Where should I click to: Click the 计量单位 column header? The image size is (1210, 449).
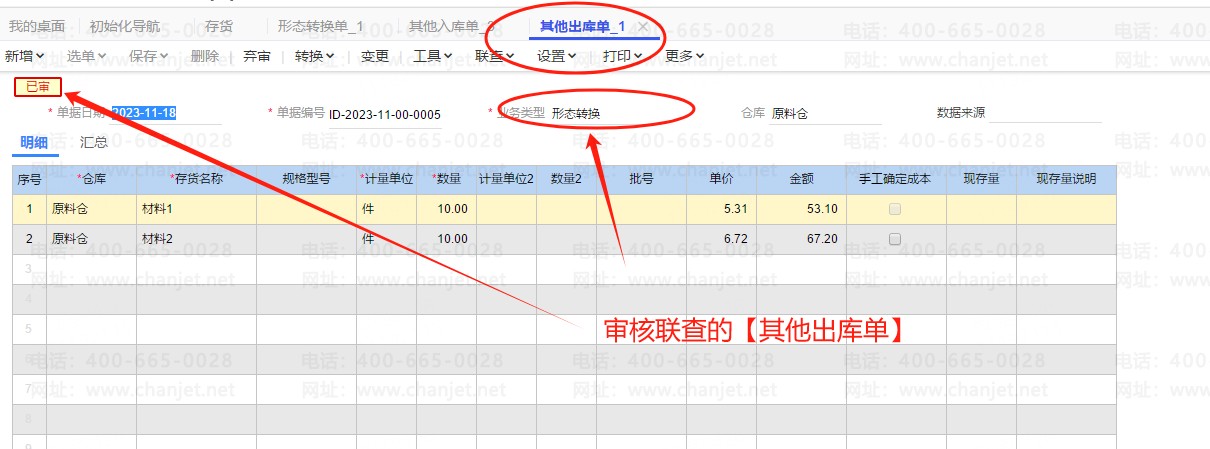point(386,179)
